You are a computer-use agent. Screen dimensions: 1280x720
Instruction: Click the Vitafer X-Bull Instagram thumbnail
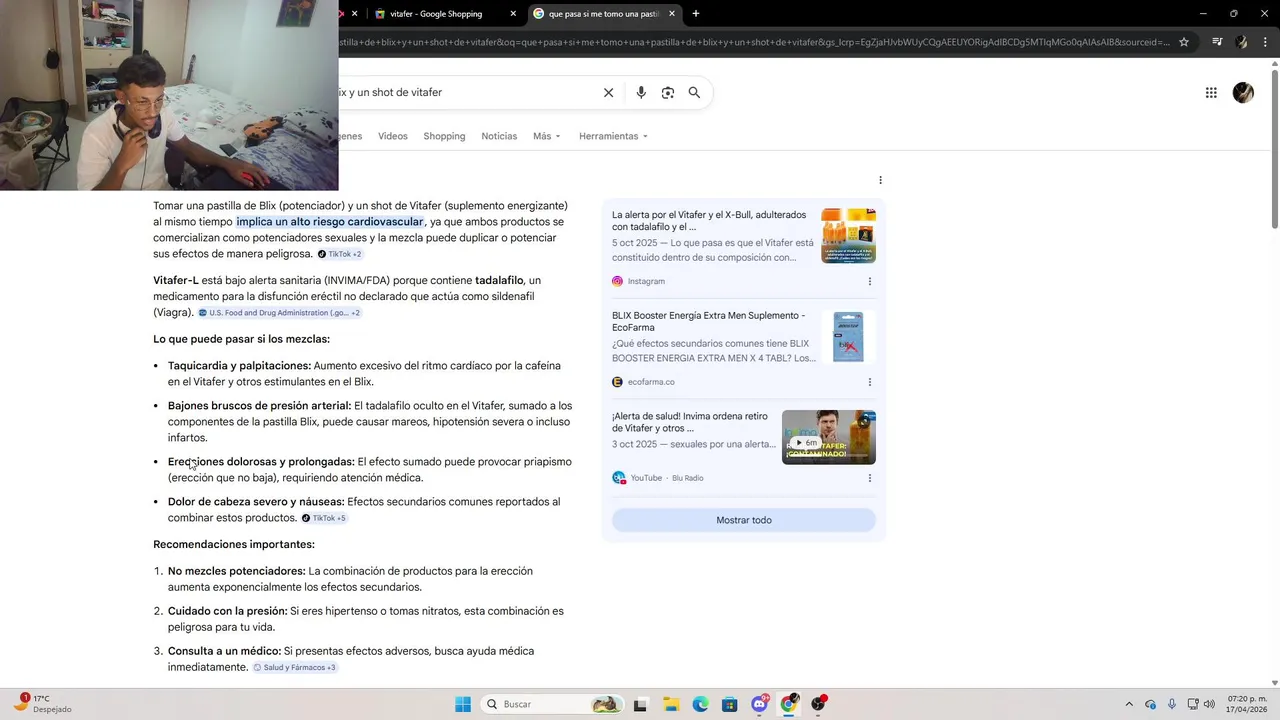(848, 235)
